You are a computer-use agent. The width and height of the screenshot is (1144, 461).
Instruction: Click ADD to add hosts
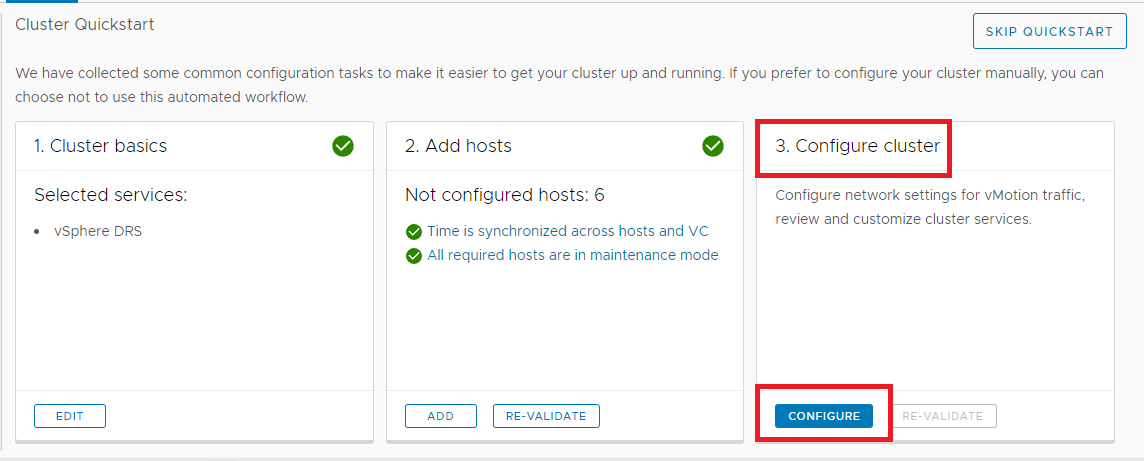[440, 416]
